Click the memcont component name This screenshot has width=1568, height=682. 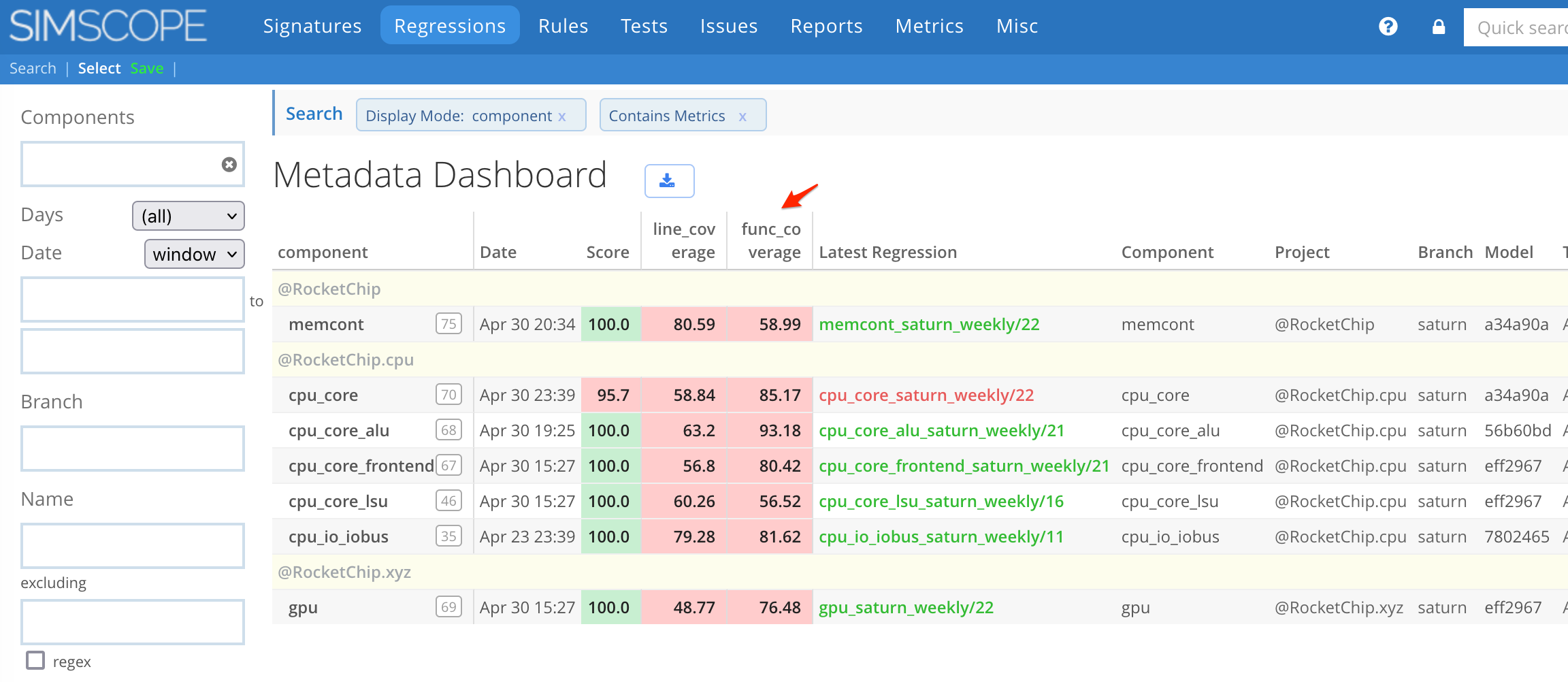tap(326, 324)
